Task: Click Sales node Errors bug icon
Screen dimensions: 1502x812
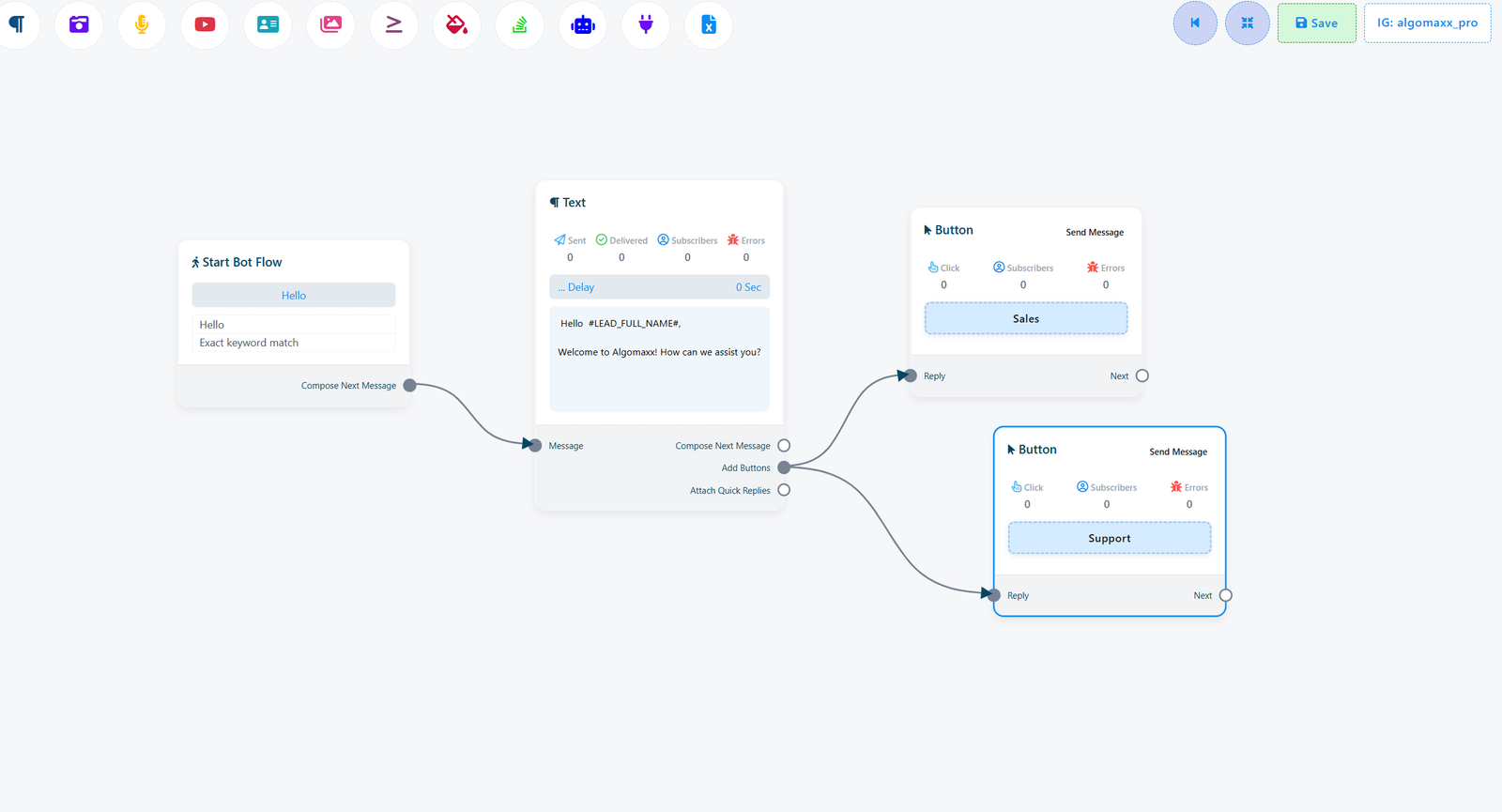Action: click(1093, 267)
